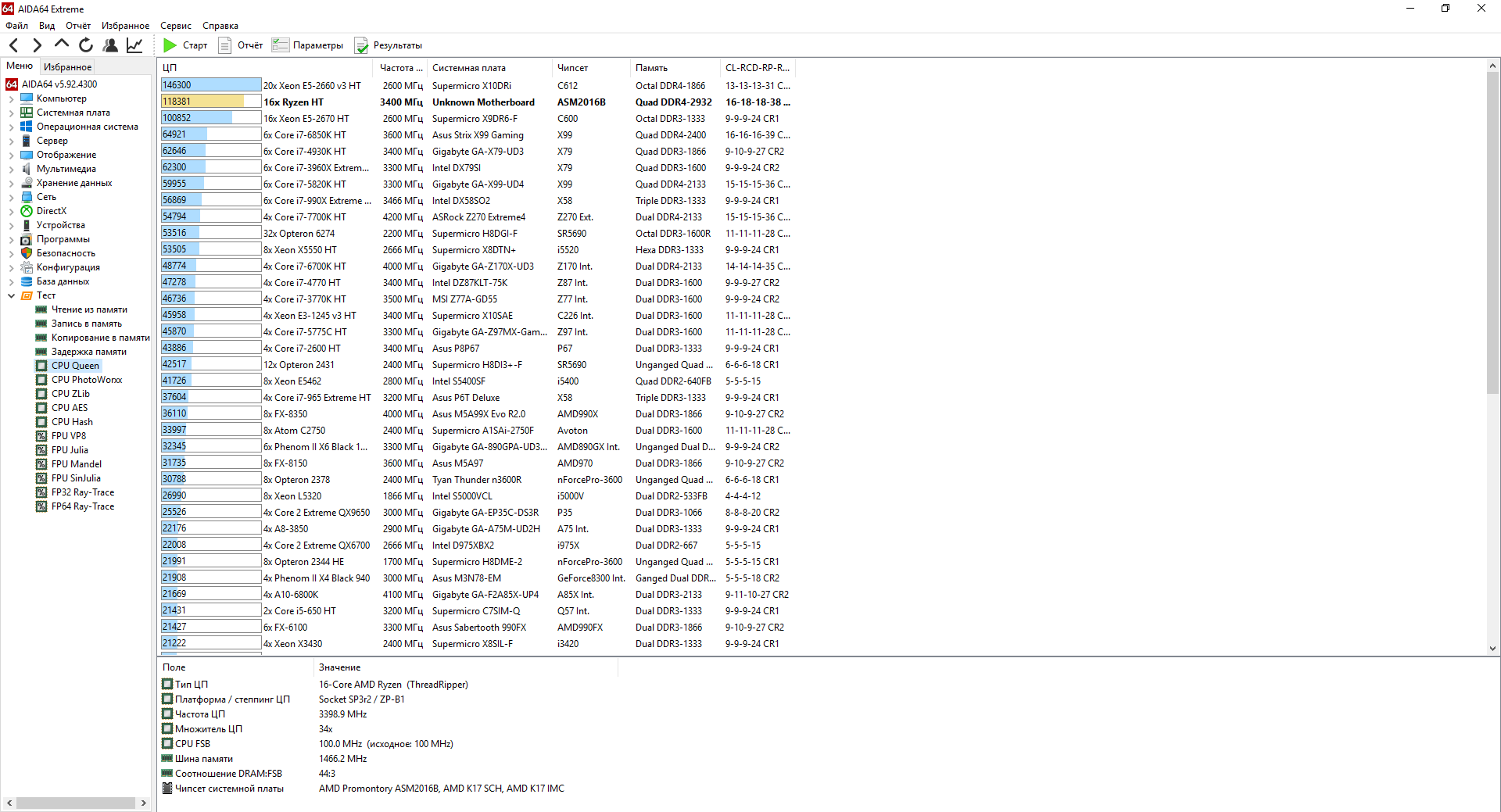Click the Устройства tree icon
Viewport: 1501px width, 812px height.
coord(27,225)
